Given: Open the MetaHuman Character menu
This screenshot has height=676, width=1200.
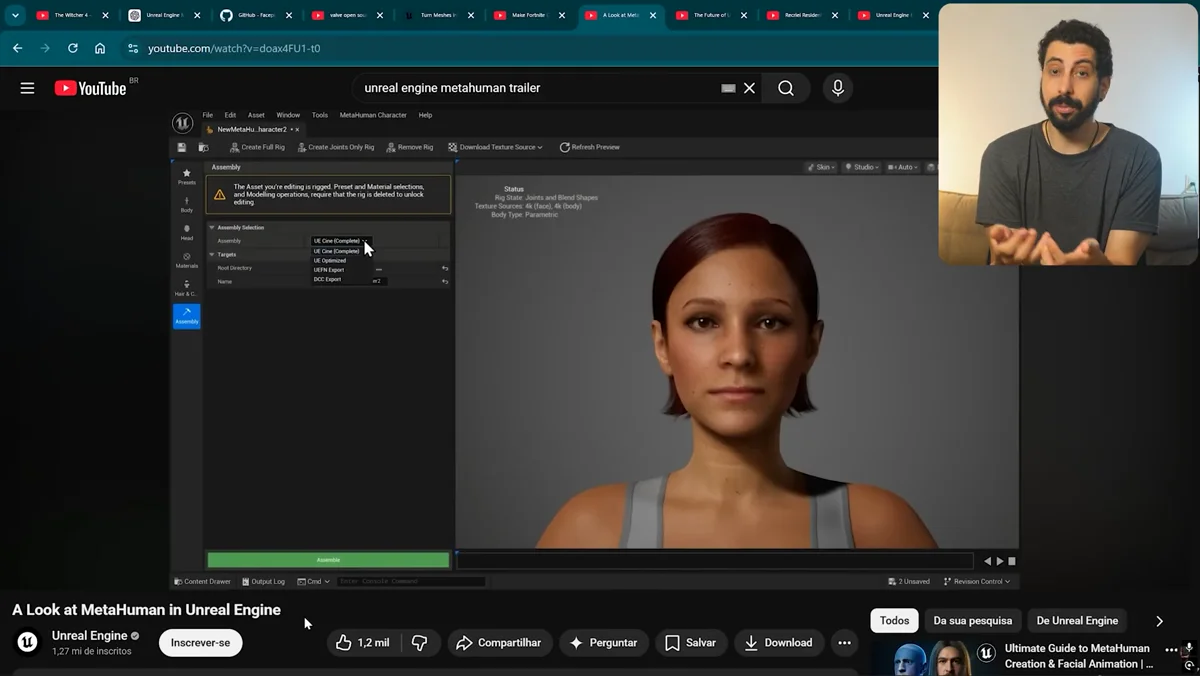Looking at the screenshot, I should [373, 115].
